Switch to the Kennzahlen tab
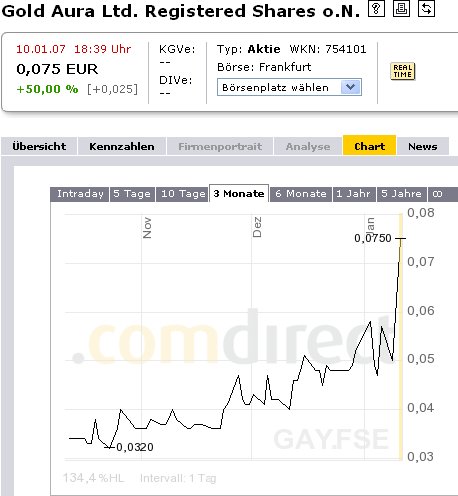 pyautogui.click(x=122, y=146)
